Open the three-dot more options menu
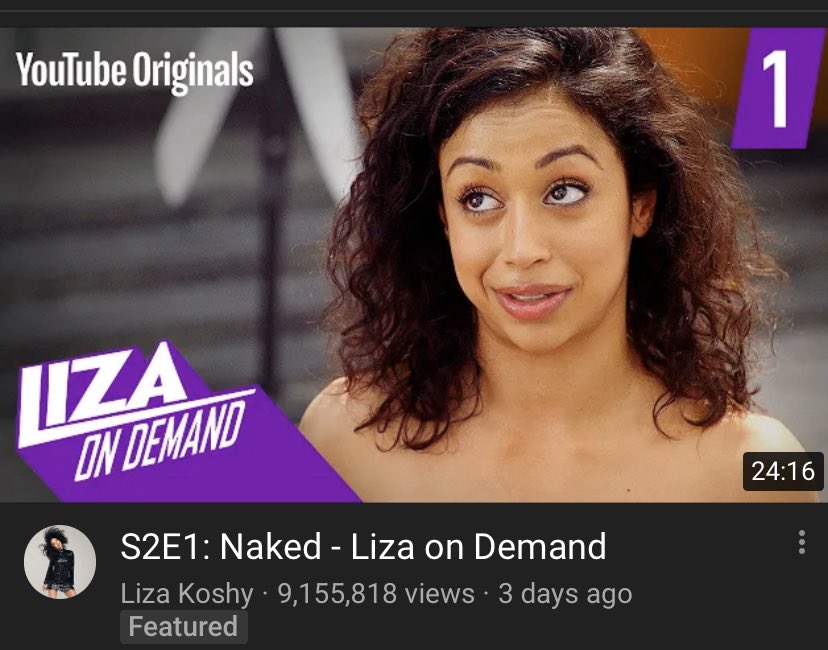 802,542
